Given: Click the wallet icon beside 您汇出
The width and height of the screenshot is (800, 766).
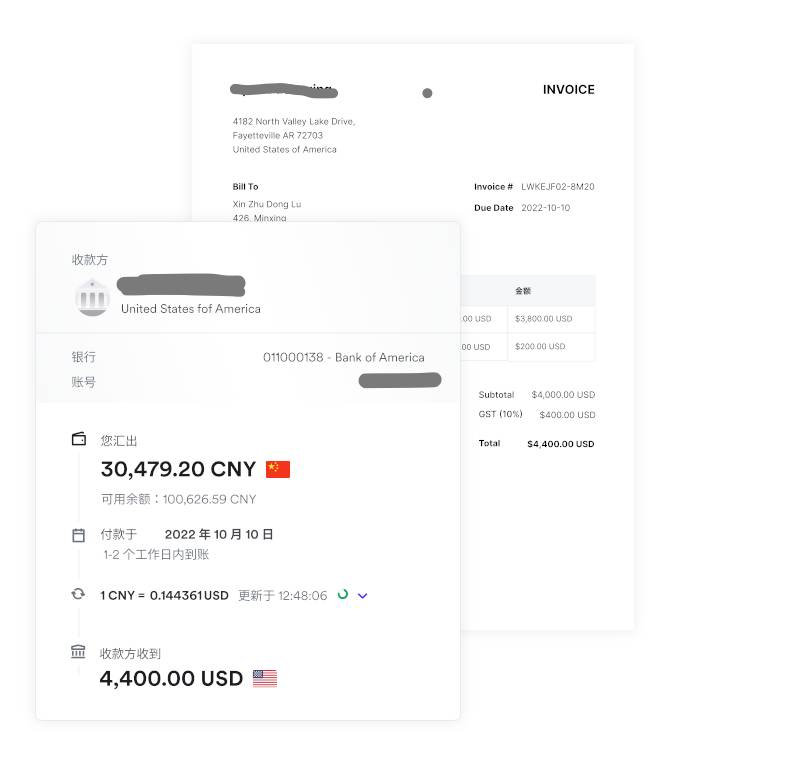Looking at the screenshot, I should pyautogui.click(x=79, y=439).
